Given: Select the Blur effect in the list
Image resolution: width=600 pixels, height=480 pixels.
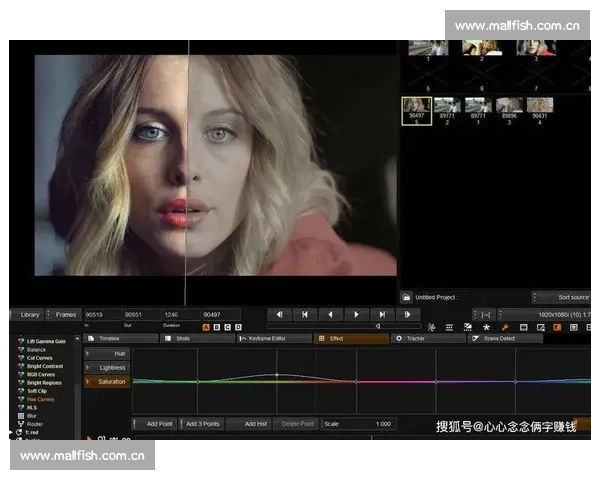Looking at the screenshot, I should tap(34, 415).
